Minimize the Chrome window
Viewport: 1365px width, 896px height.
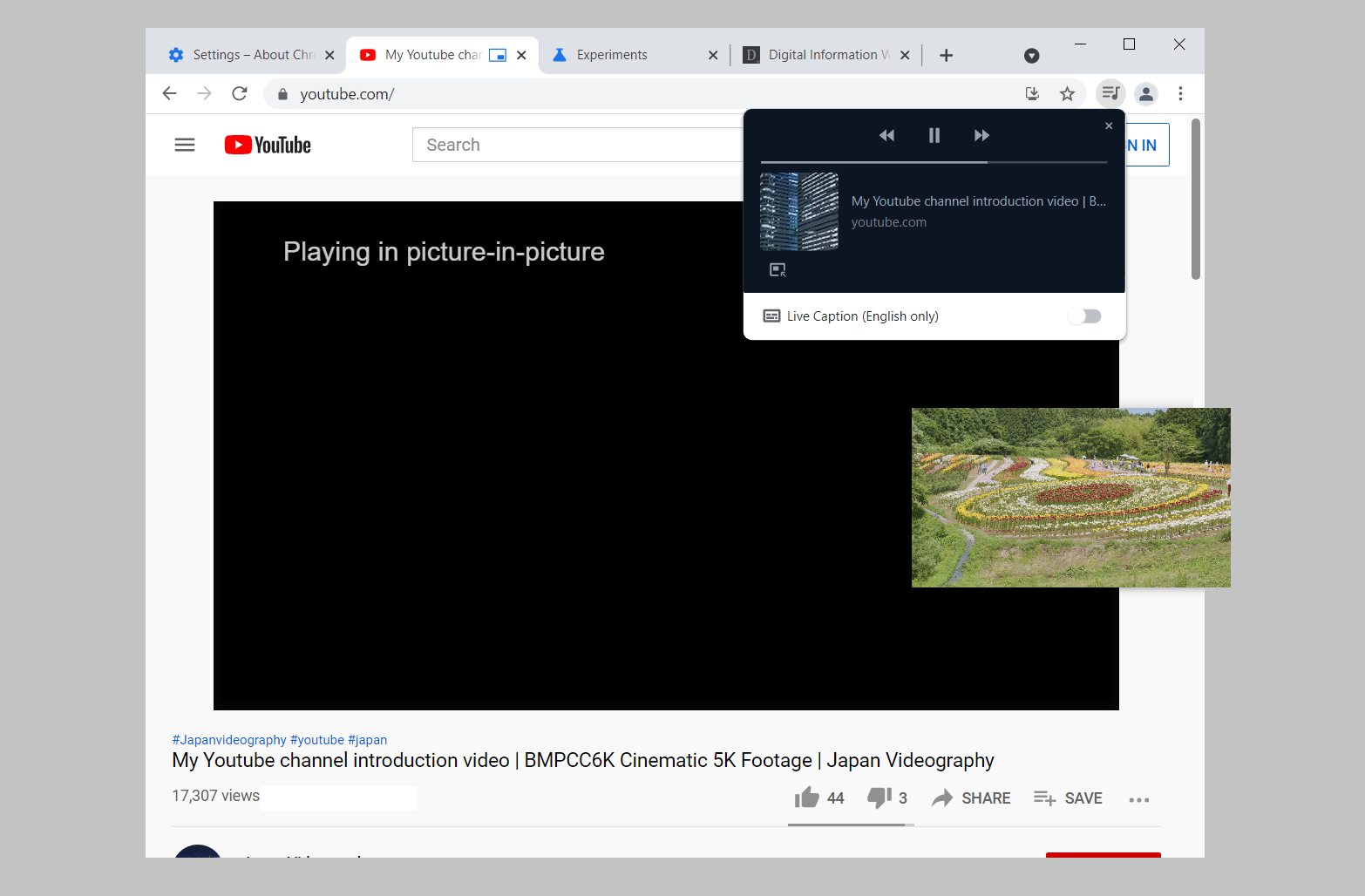pyautogui.click(x=1080, y=44)
